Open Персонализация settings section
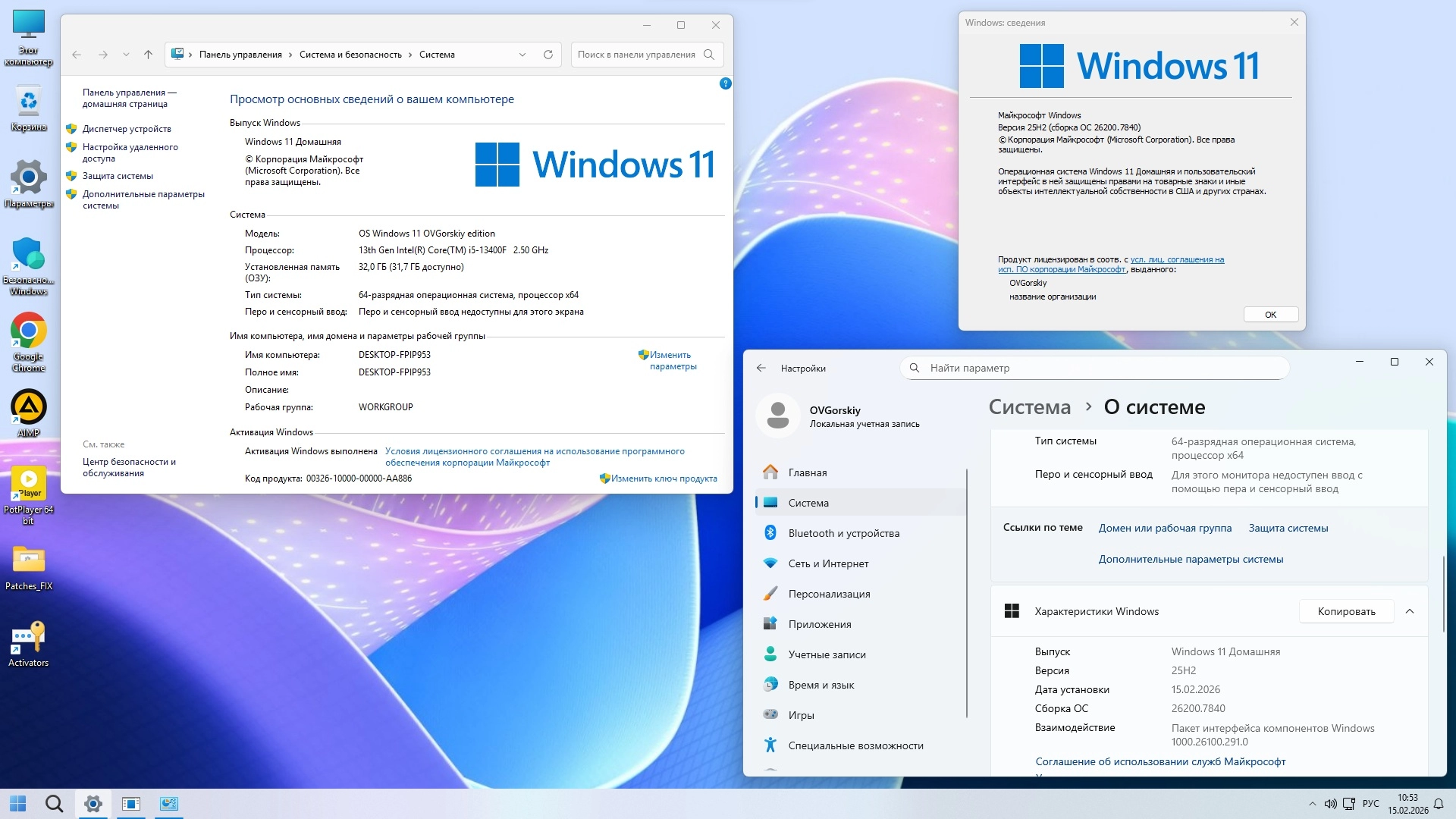The height and width of the screenshot is (819, 1456). click(829, 594)
